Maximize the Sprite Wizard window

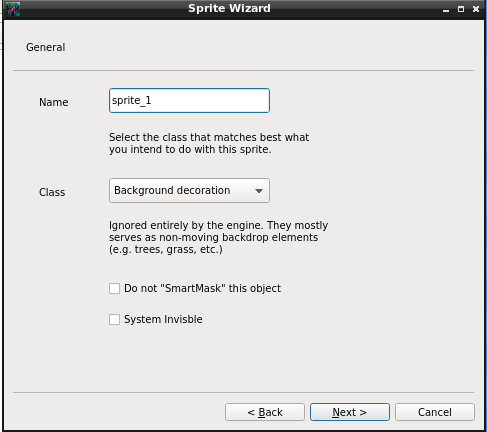pyautogui.click(x=461, y=9)
